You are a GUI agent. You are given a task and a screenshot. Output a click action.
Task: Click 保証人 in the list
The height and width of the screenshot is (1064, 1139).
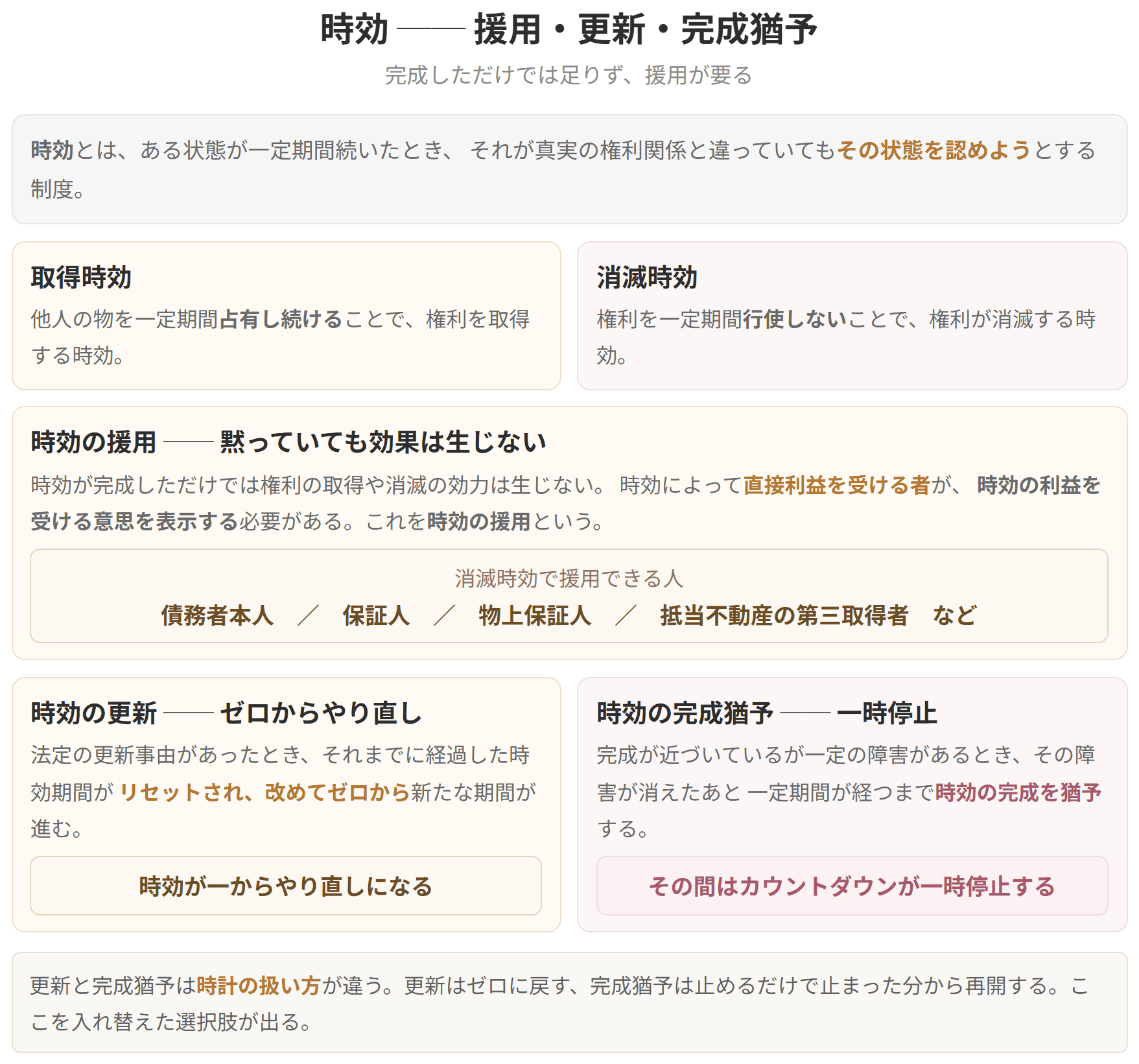376,615
